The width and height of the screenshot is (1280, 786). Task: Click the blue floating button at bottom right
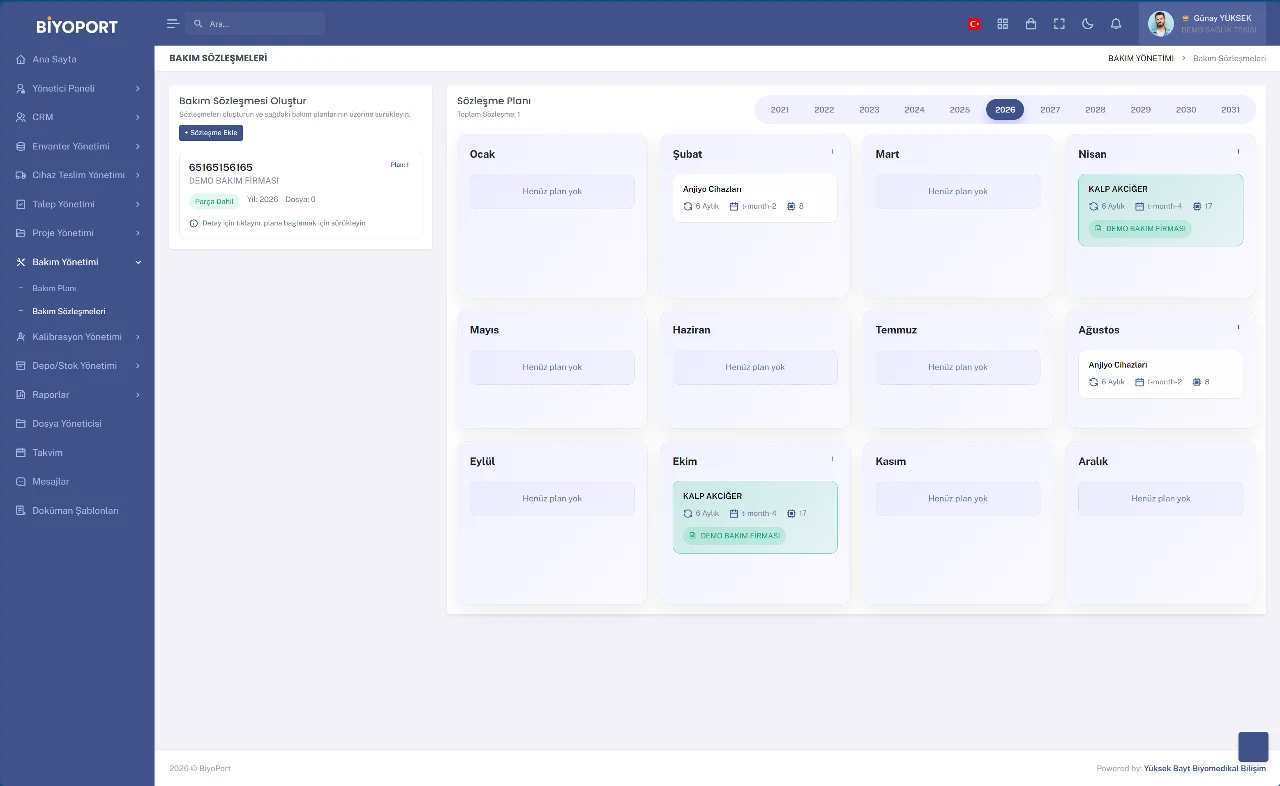pyautogui.click(x=1253, y=747)
